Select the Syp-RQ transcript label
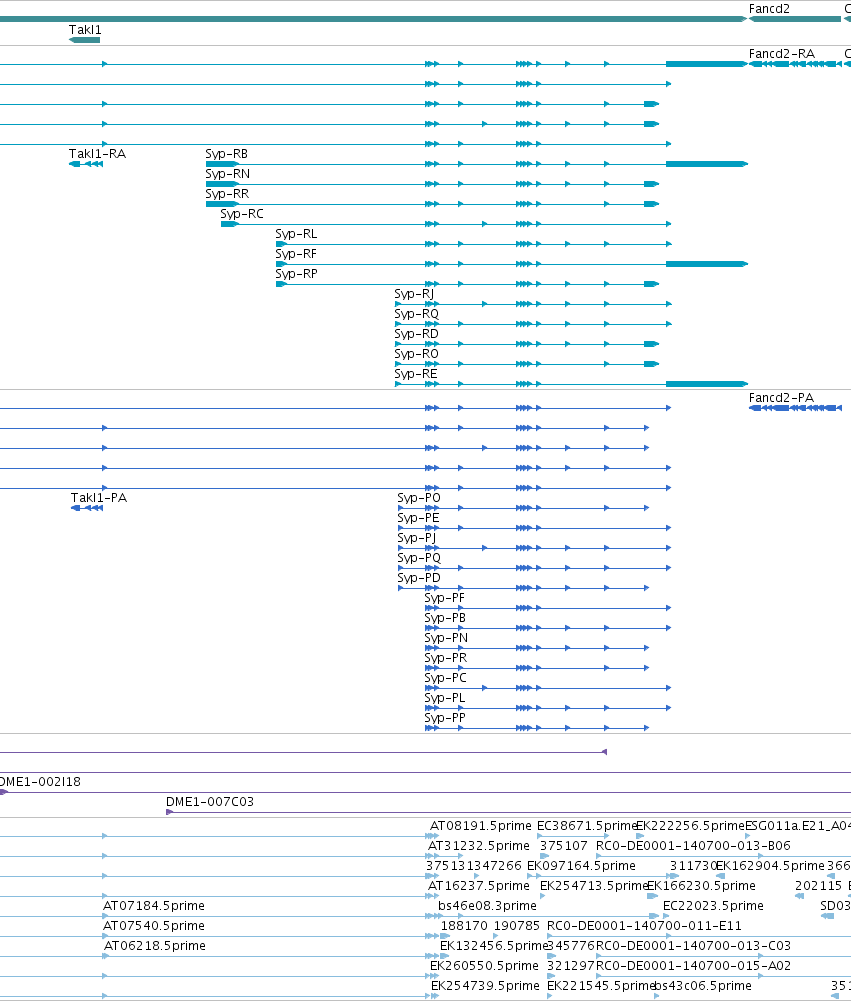Image resolution: width=851 pixels, height=1001 pixels. pyautogui.click(x=416, y=314)
